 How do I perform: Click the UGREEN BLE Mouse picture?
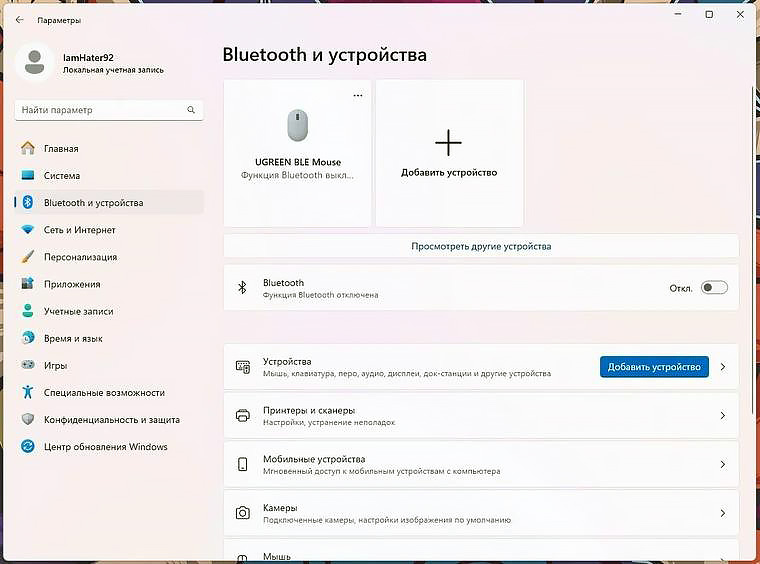coord(298,125)
